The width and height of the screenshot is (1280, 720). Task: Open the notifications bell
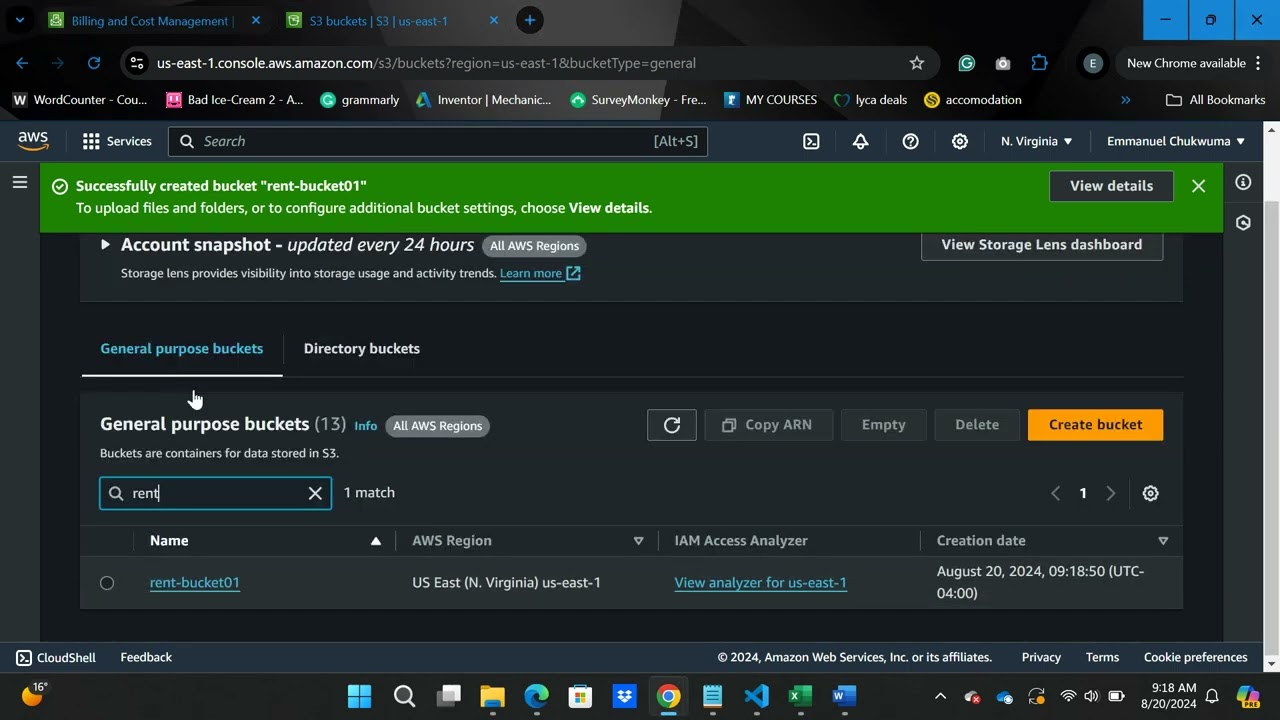[860, 141]
